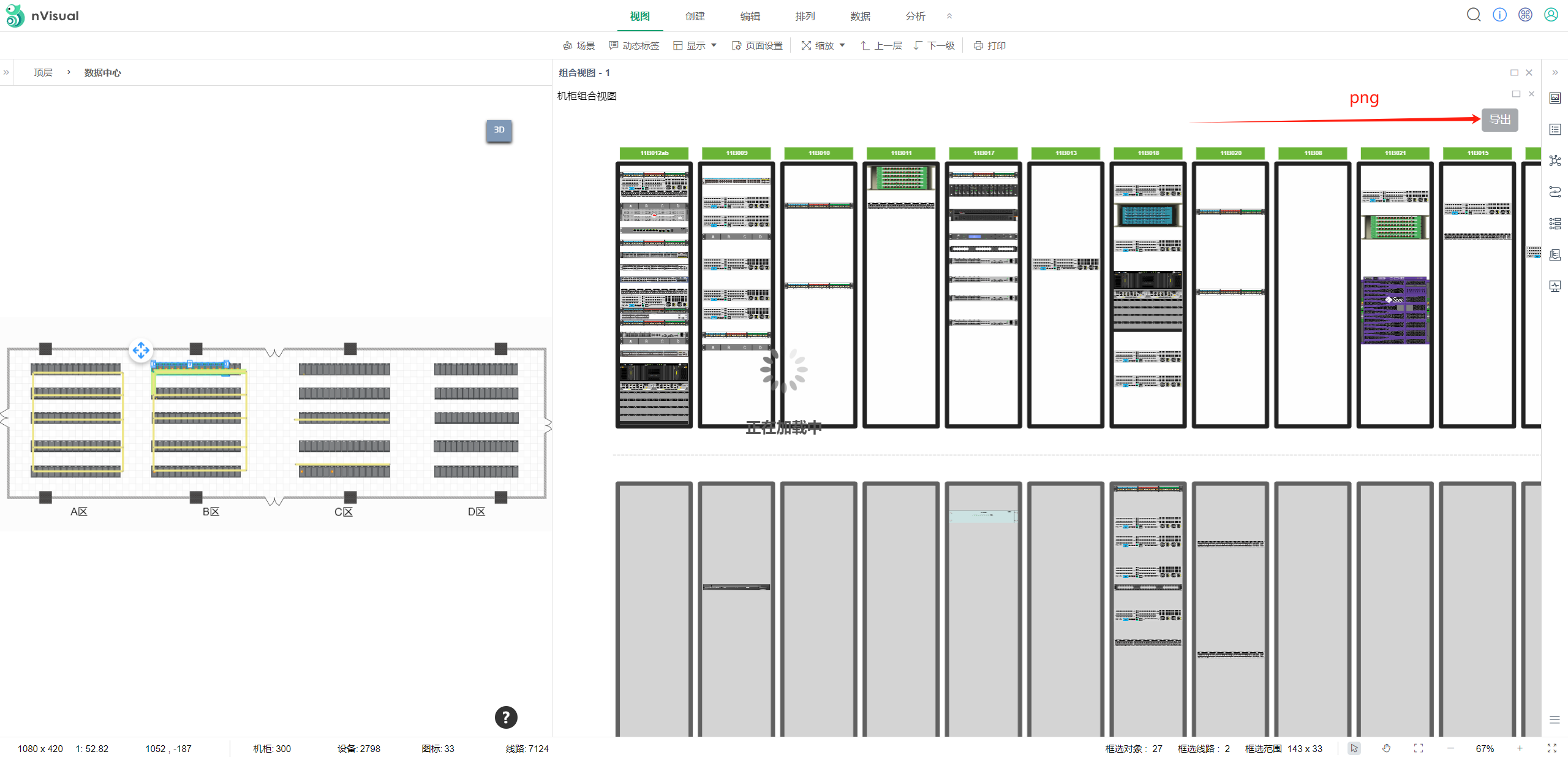Screen dimensions: 1568x760
Task: Toggle the 3D view button
Action: click(x=499, y=130)
